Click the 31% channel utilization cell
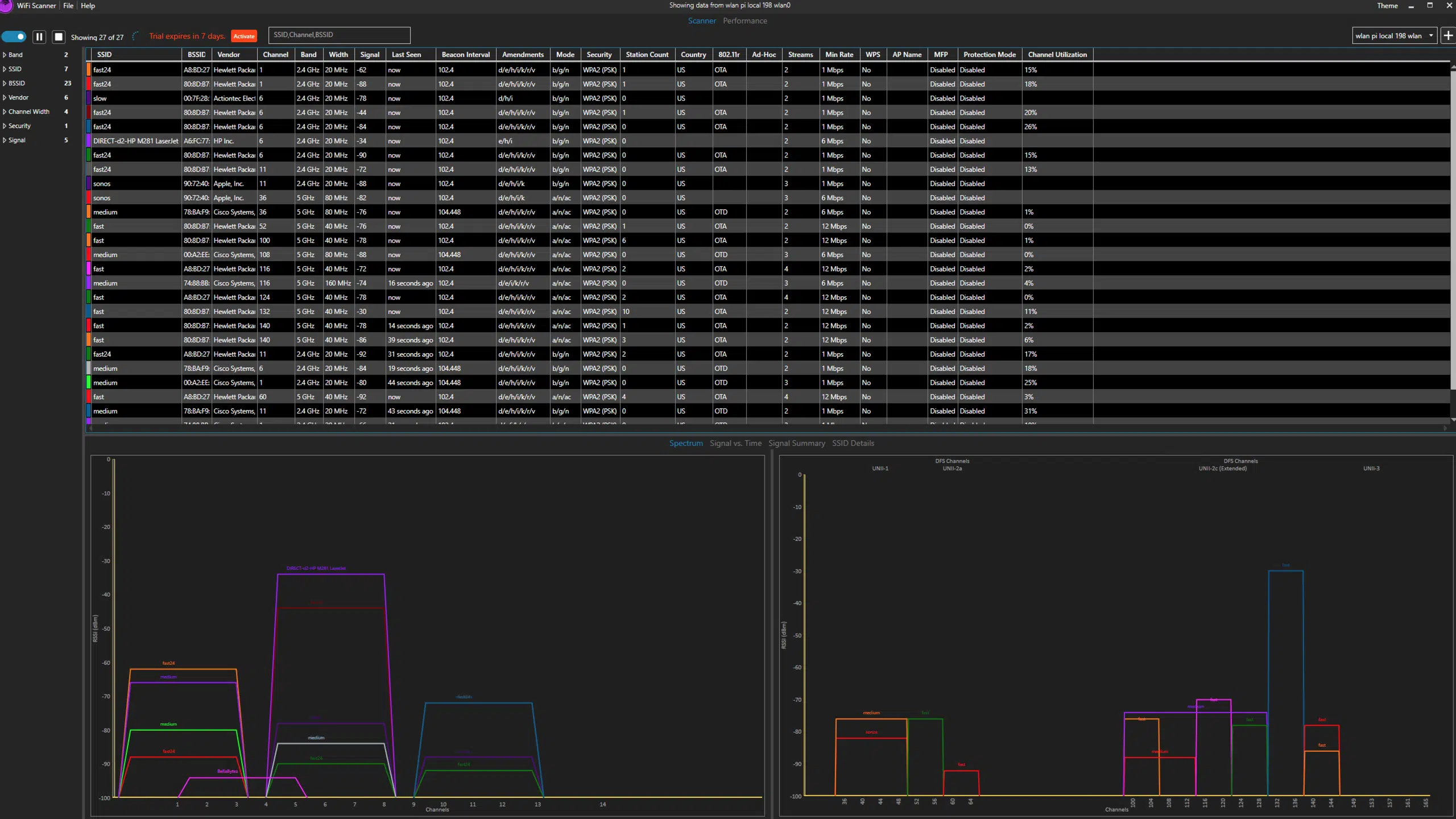The width and height of the screenshot is (1456, 819). coord(1057,411)
